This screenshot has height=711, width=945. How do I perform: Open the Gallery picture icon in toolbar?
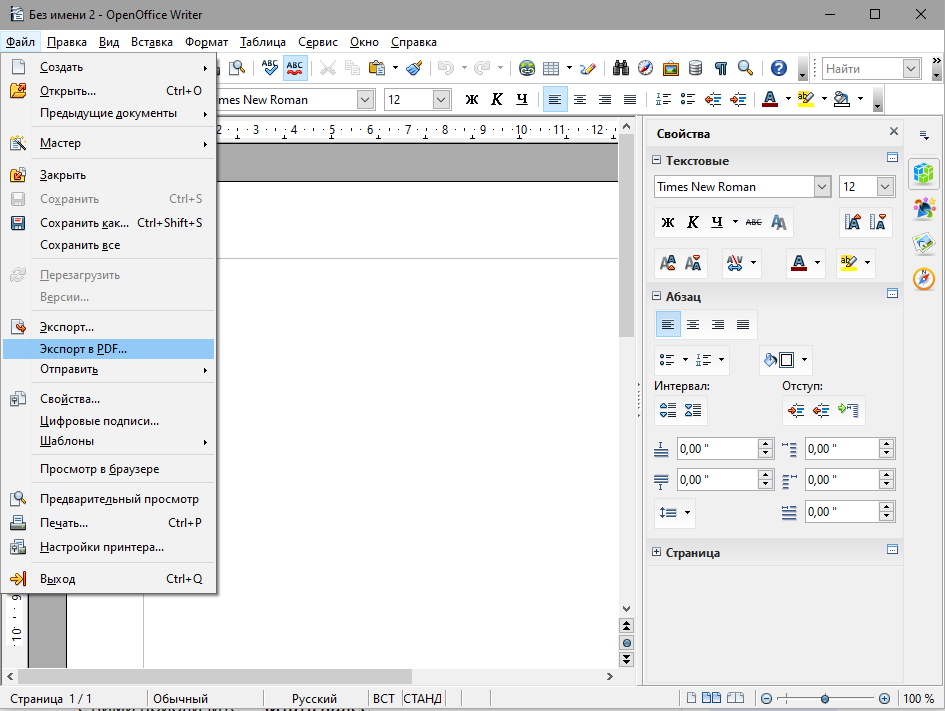click(671, 68)
